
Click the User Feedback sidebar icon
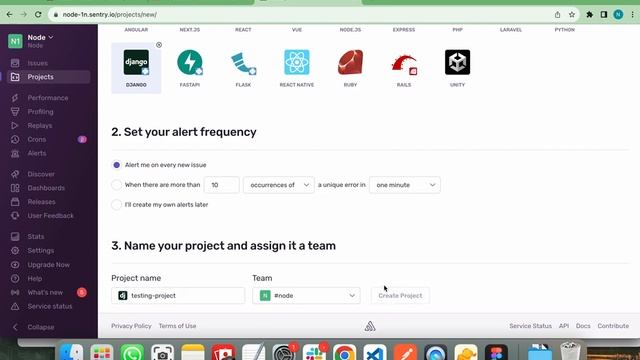pyautogui.click(x=15, y=216)
